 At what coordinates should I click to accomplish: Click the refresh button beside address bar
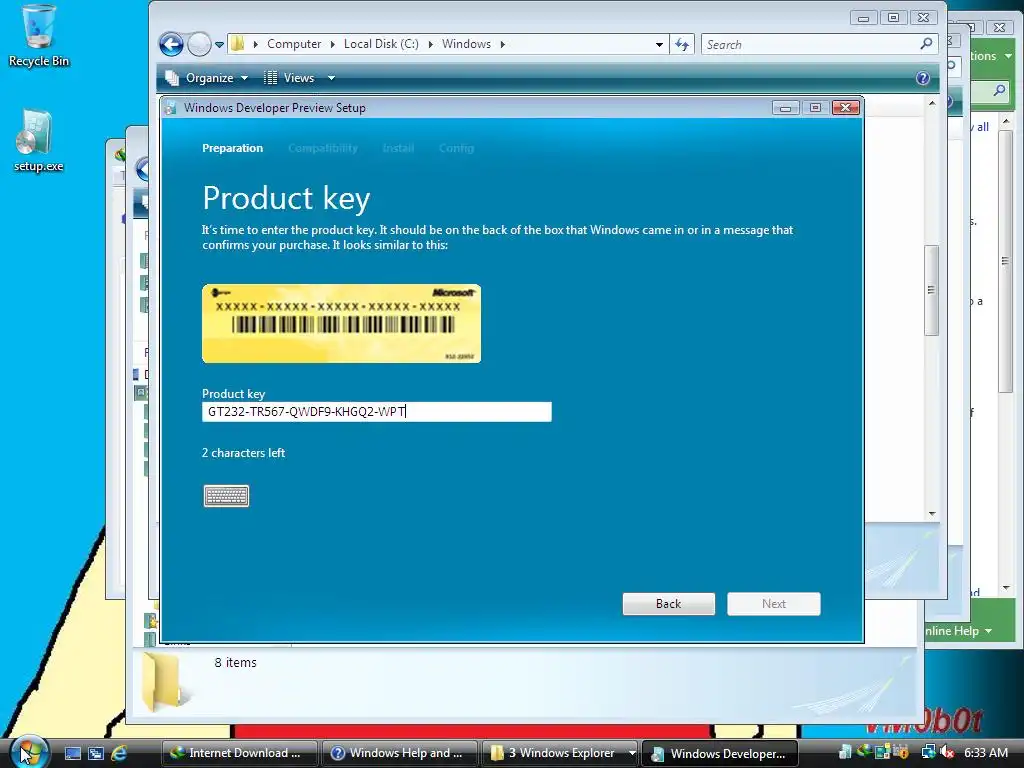(682, 44)
